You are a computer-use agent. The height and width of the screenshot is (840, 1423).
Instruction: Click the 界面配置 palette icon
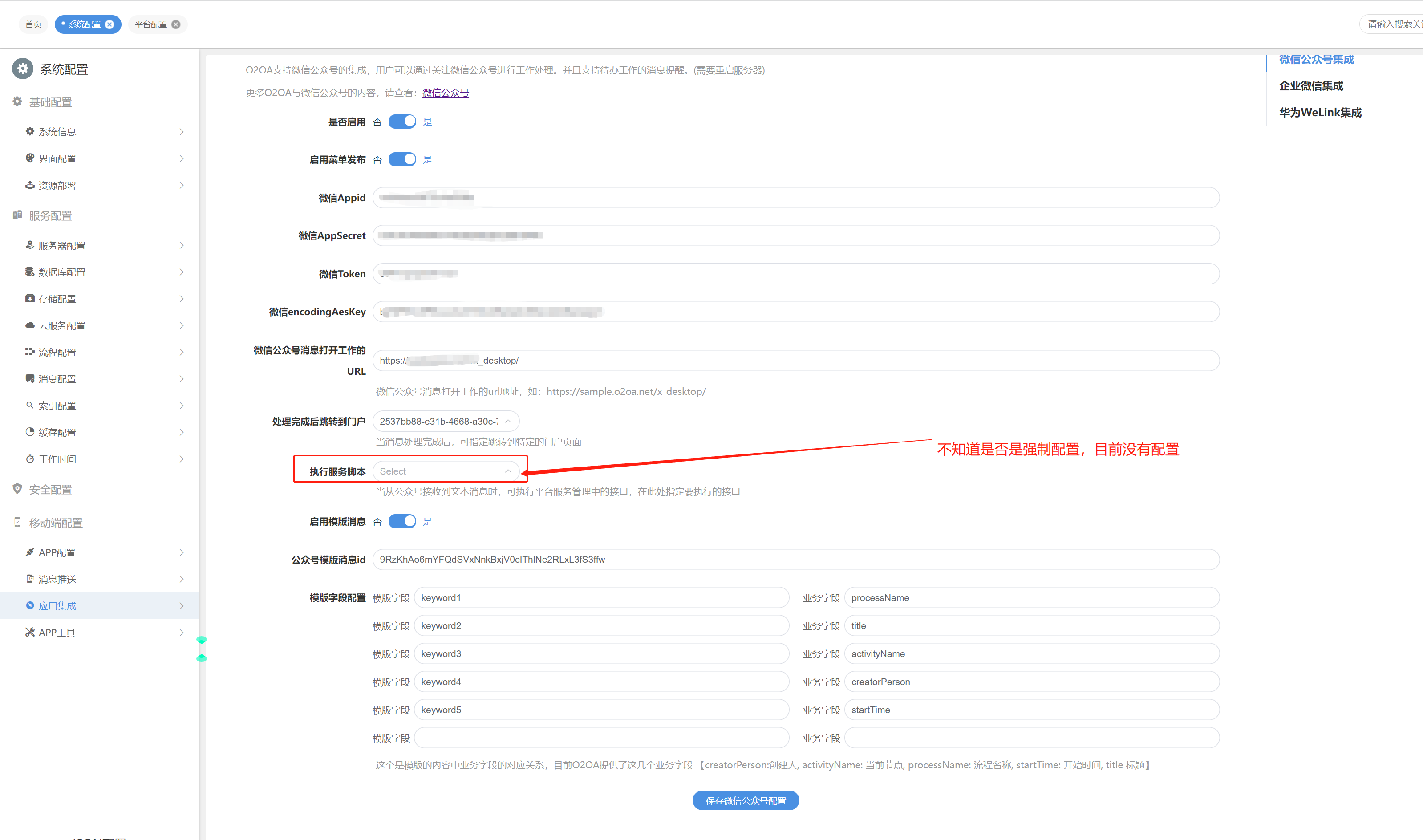click(30, 158)
